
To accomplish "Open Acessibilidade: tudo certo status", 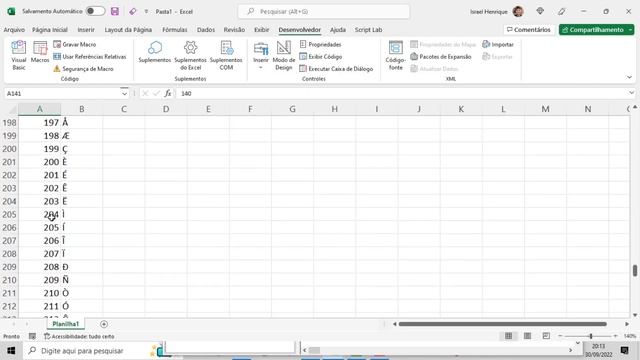I will click(79, 336).
